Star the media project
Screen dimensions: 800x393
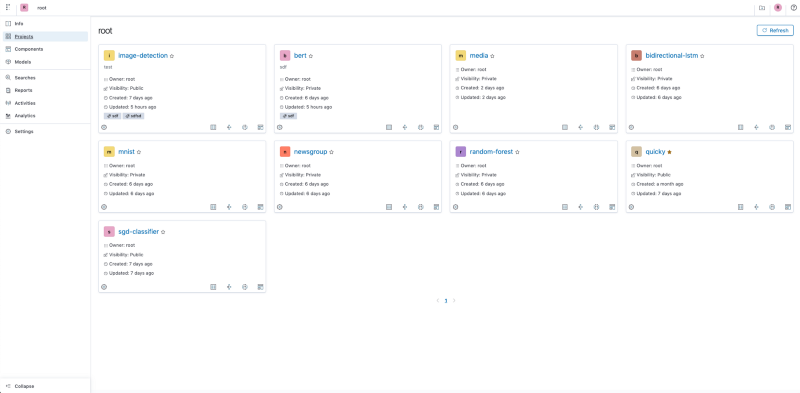(492, 56)
